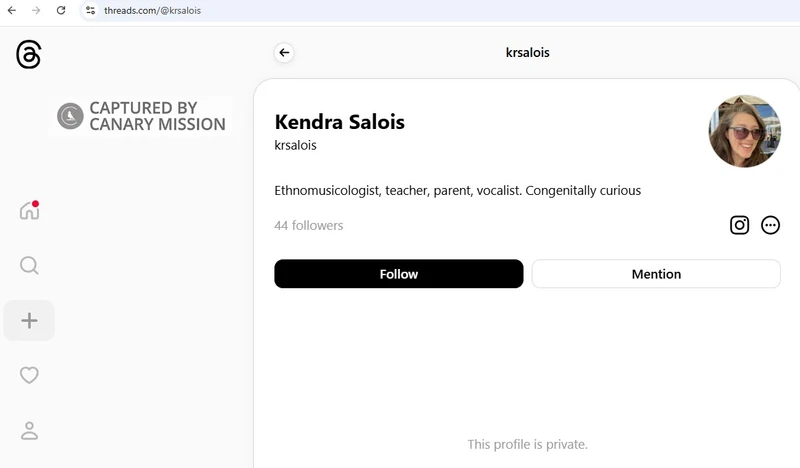Open Activity heart icon in sidebar
The height and width of the screenshot is (468, 800).
(29, 375)
